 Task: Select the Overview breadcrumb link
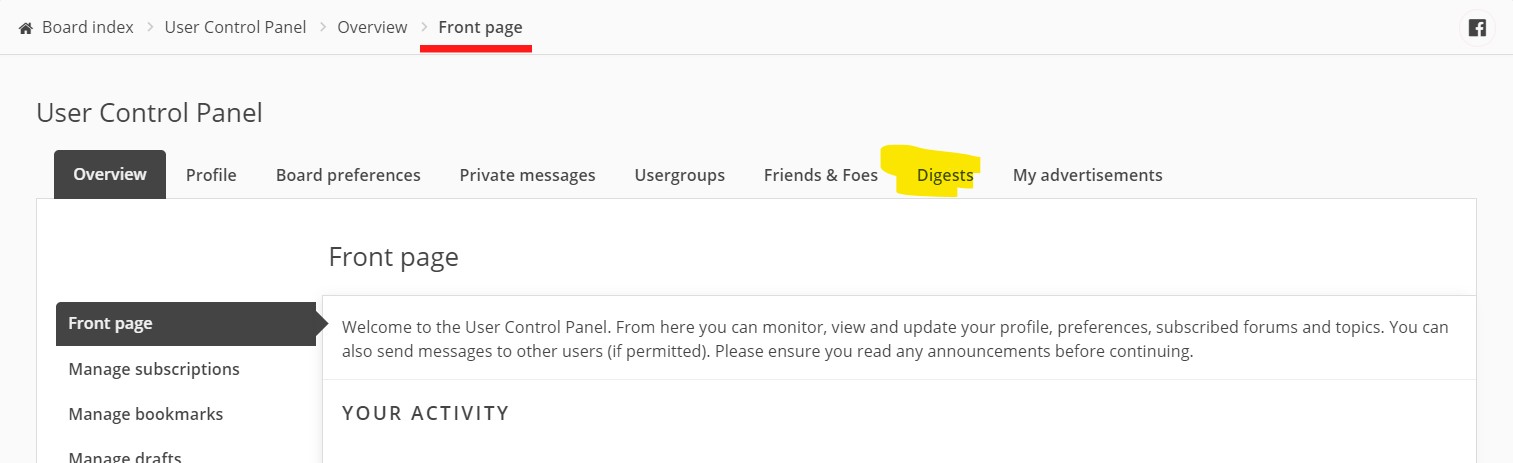(x=372, y=27)
